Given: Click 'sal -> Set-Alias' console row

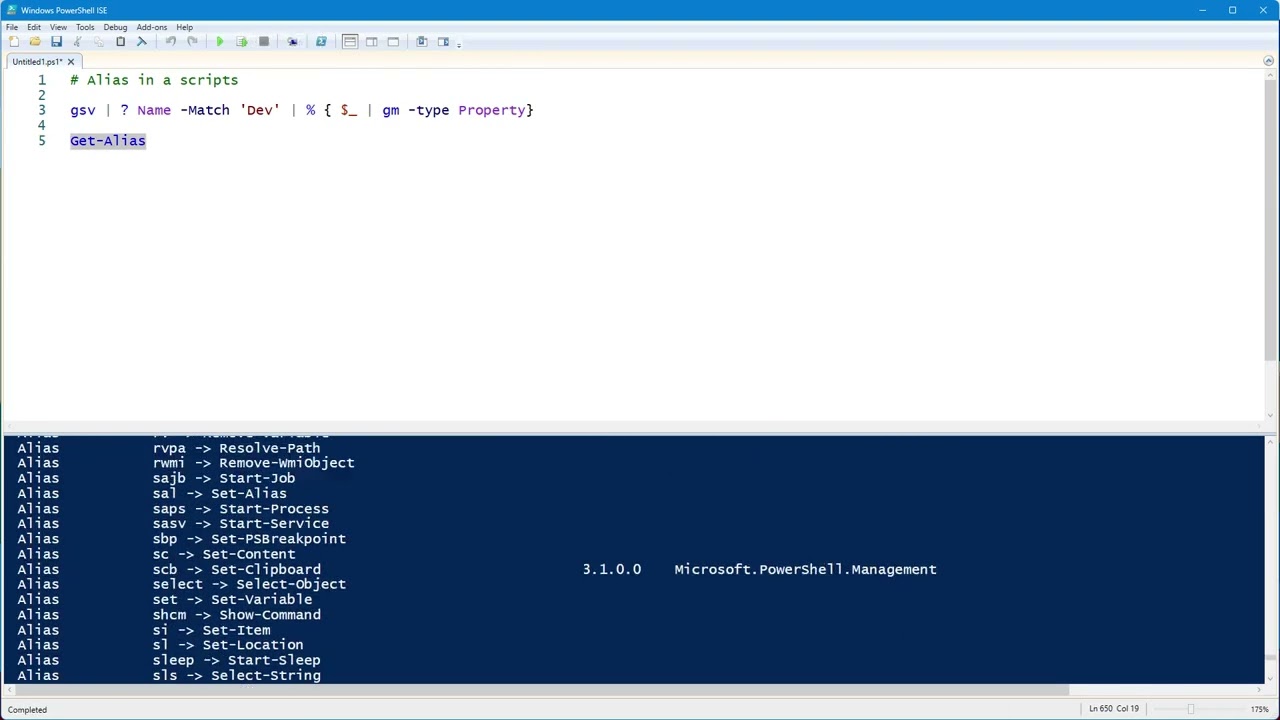Looking at the screenshot, I should tap(220, 493).
